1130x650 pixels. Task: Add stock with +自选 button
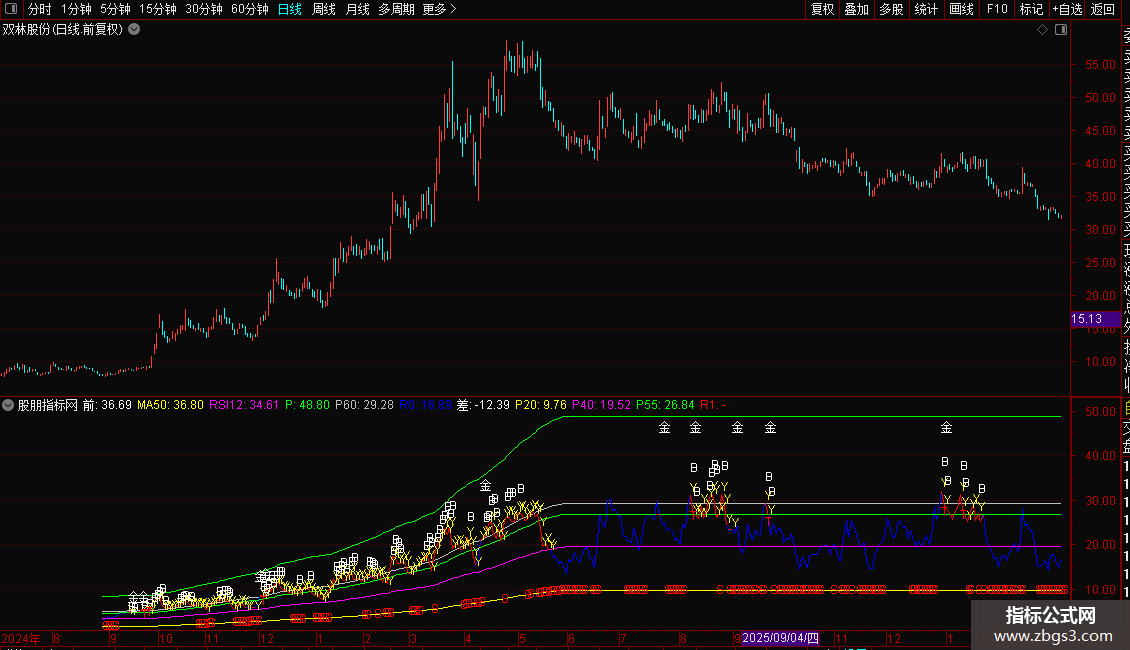(x=1067, y=9)
